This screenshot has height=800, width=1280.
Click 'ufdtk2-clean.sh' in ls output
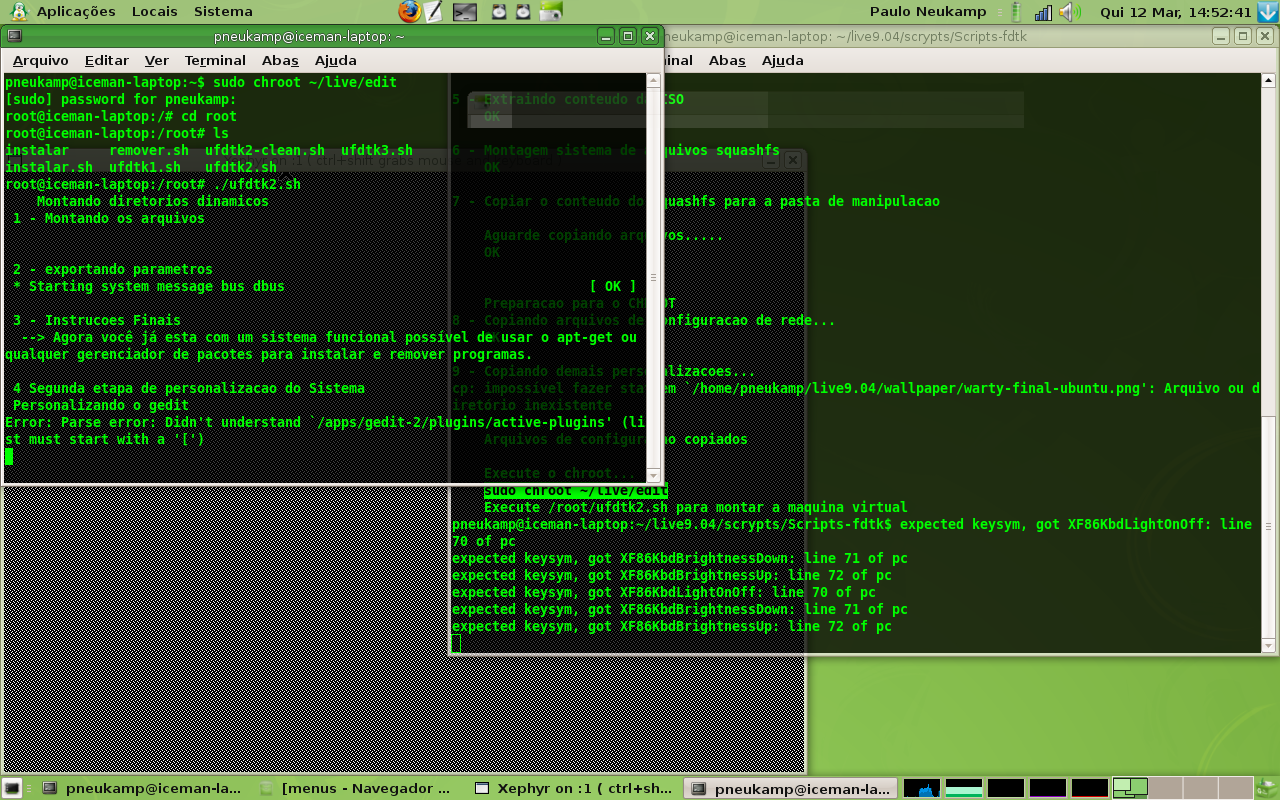[x=265, y=150]
